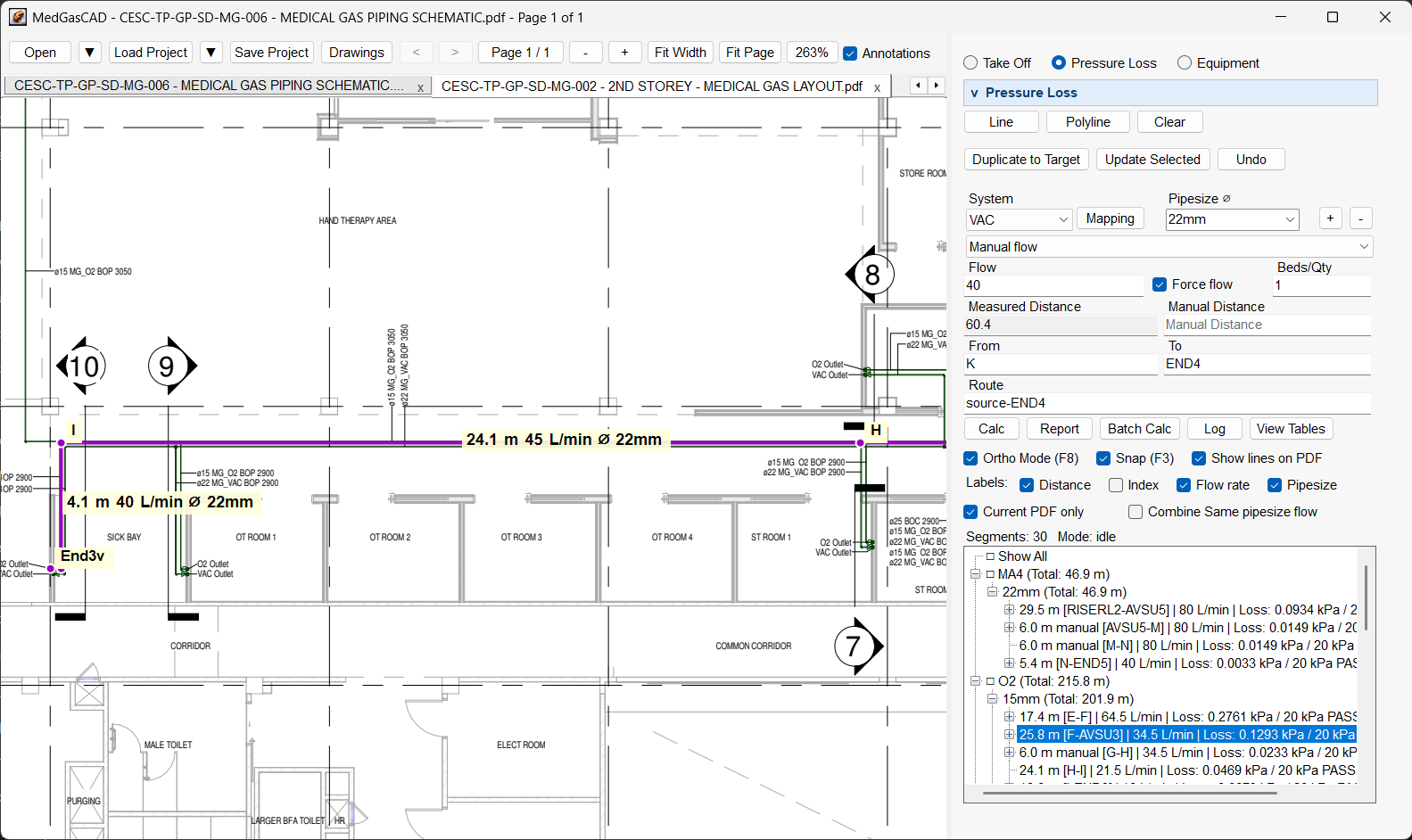Go to previous page with the < button
The width and height of the screenshot is (1412, 840).
click(417, 53)
